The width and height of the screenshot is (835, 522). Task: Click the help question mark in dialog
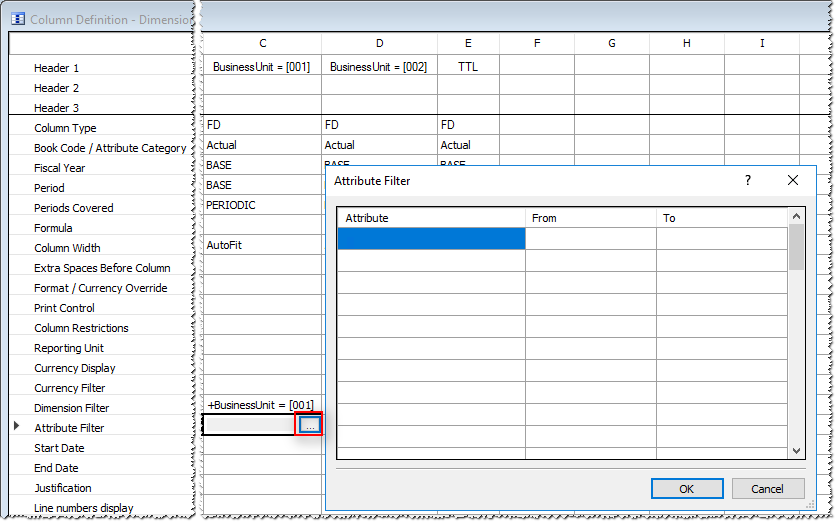pyautogui.click(x=747, y=181)
